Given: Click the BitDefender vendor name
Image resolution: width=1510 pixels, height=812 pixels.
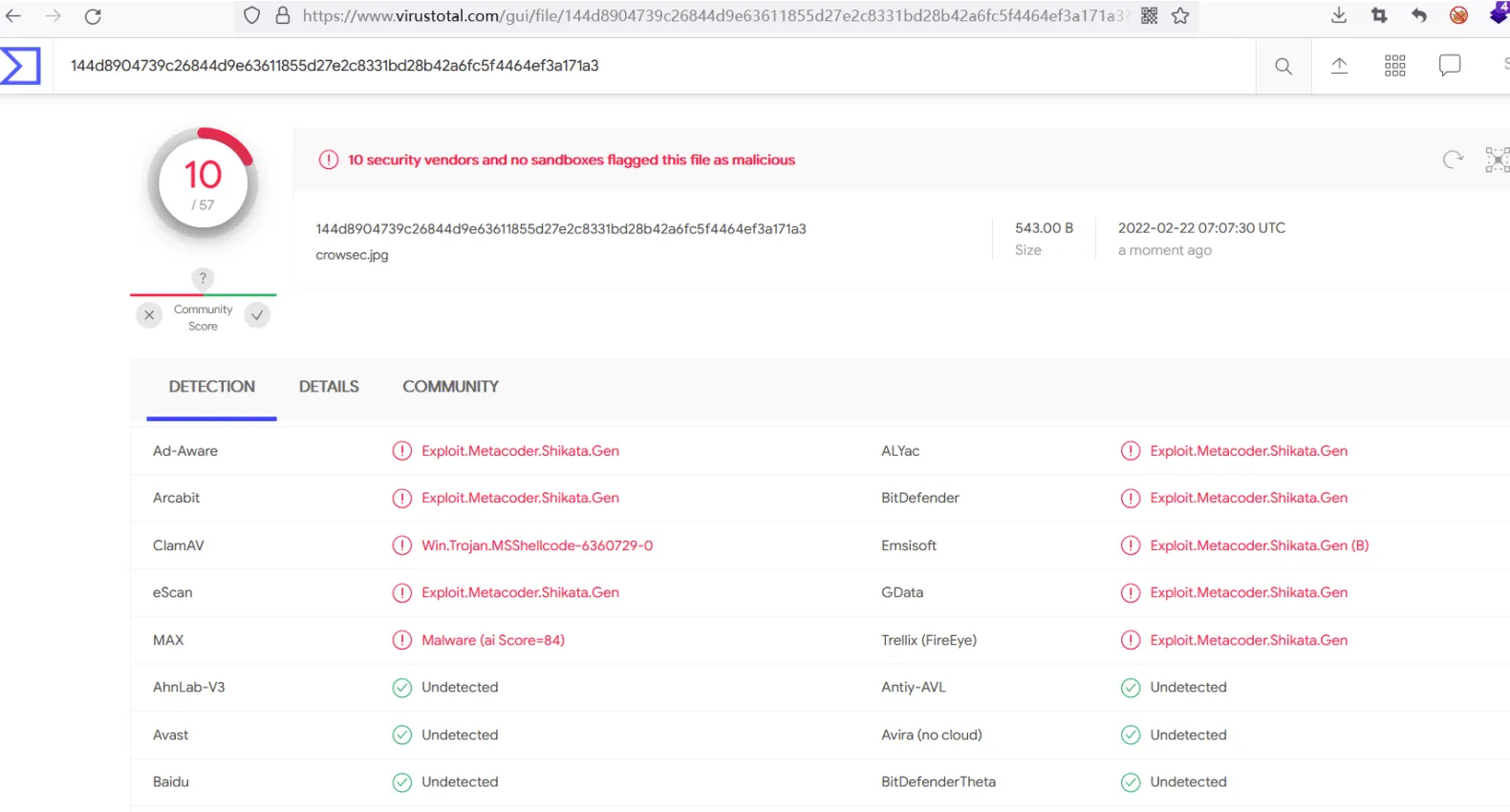Looking at the screenshot, I should click(x=920, y=498).
